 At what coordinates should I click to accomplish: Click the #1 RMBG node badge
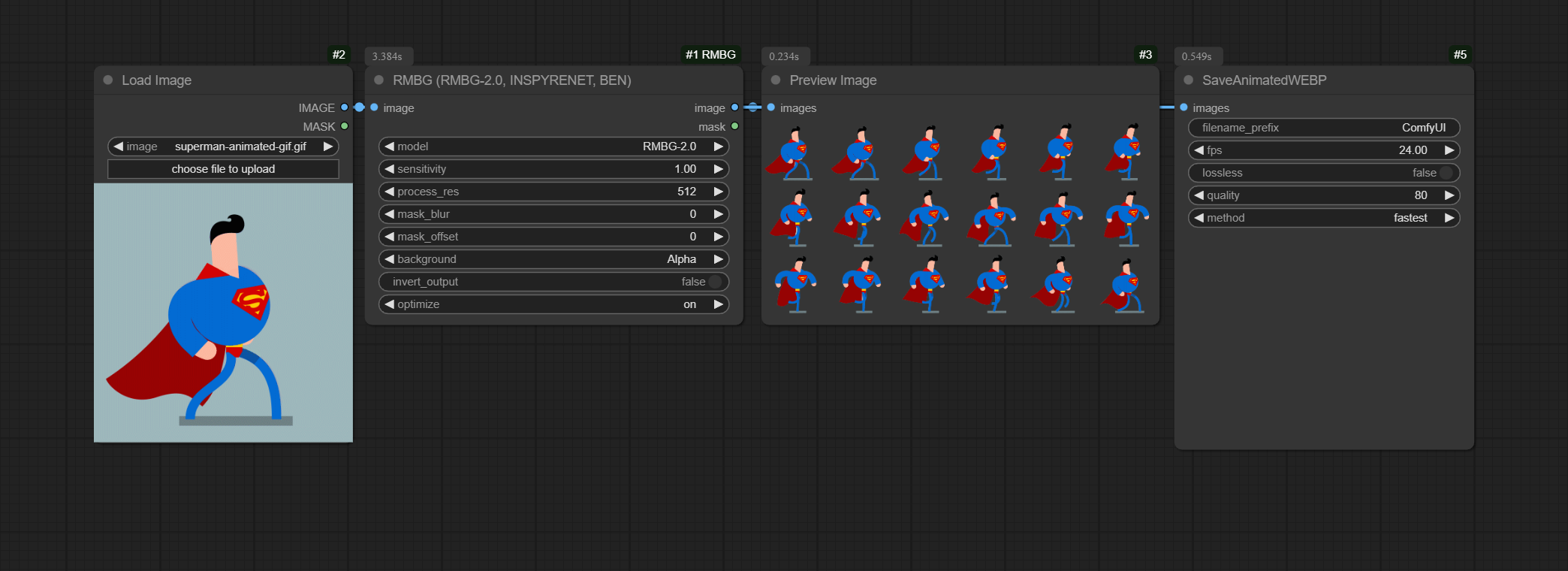click(x=710, y=55)
